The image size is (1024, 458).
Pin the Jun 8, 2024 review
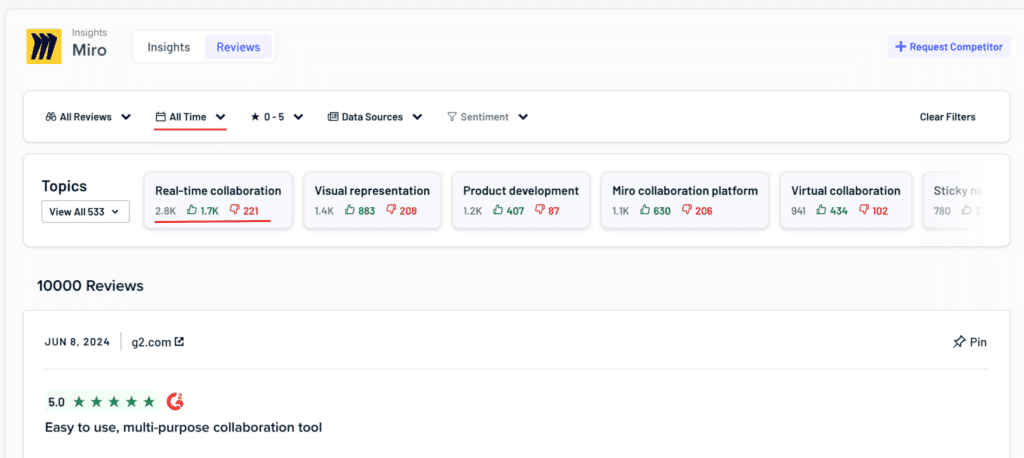click(x=970, y=342)
